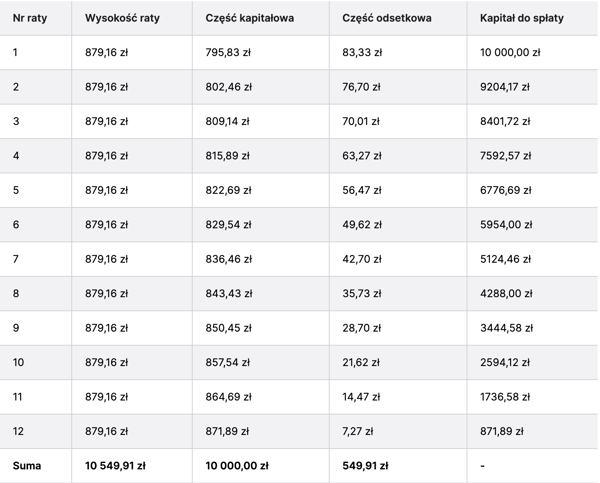
Task: Click the 14,47 zł interest cell
Action: point(361,397)
